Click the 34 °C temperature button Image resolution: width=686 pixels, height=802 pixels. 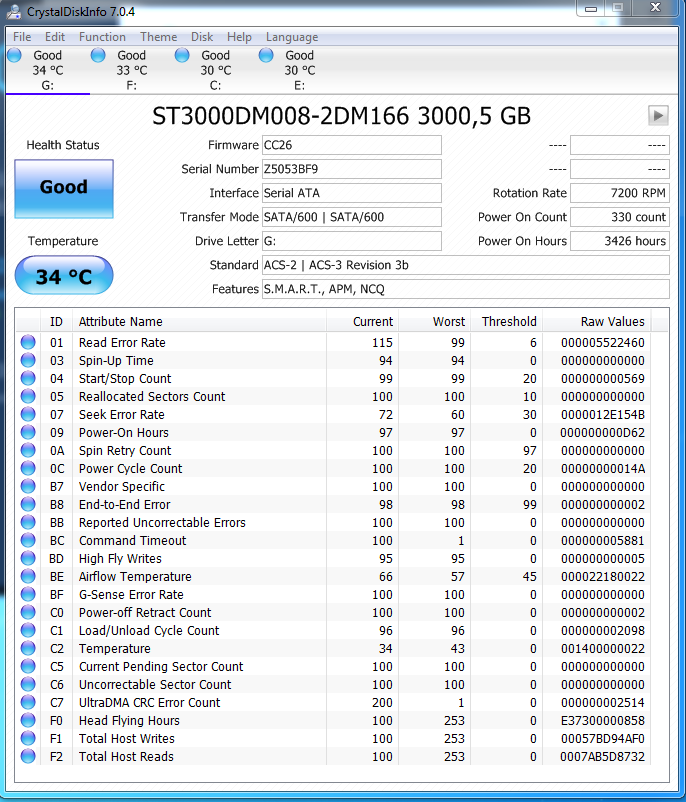64,277
